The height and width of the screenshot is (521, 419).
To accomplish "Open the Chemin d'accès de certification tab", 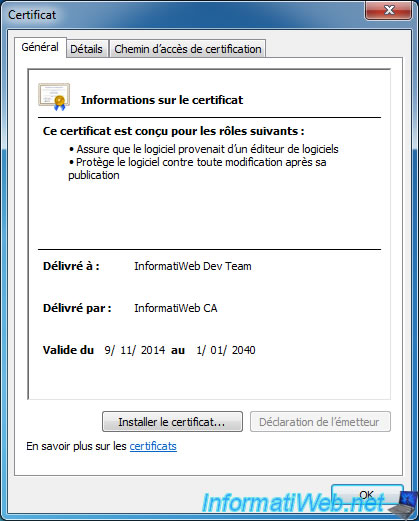I will 188,49.
